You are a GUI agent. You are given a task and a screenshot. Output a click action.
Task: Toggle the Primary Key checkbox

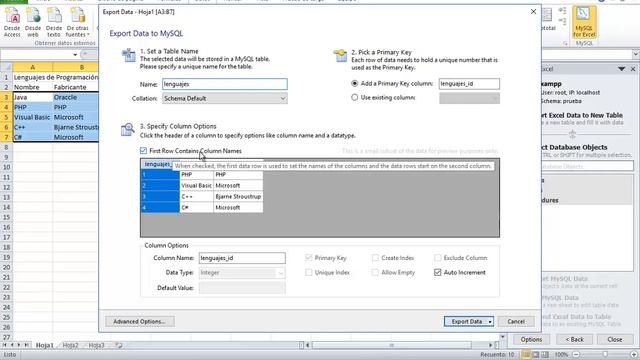tap(309, 258)
